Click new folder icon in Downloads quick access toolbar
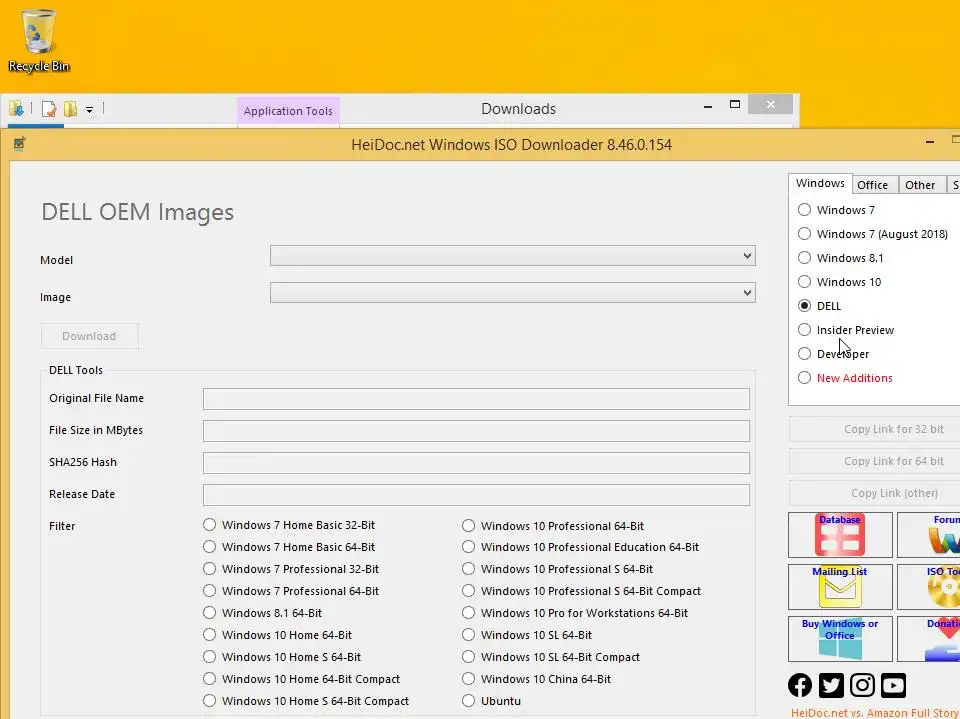Screen dimensions: 960x719 tap(70, 109)
